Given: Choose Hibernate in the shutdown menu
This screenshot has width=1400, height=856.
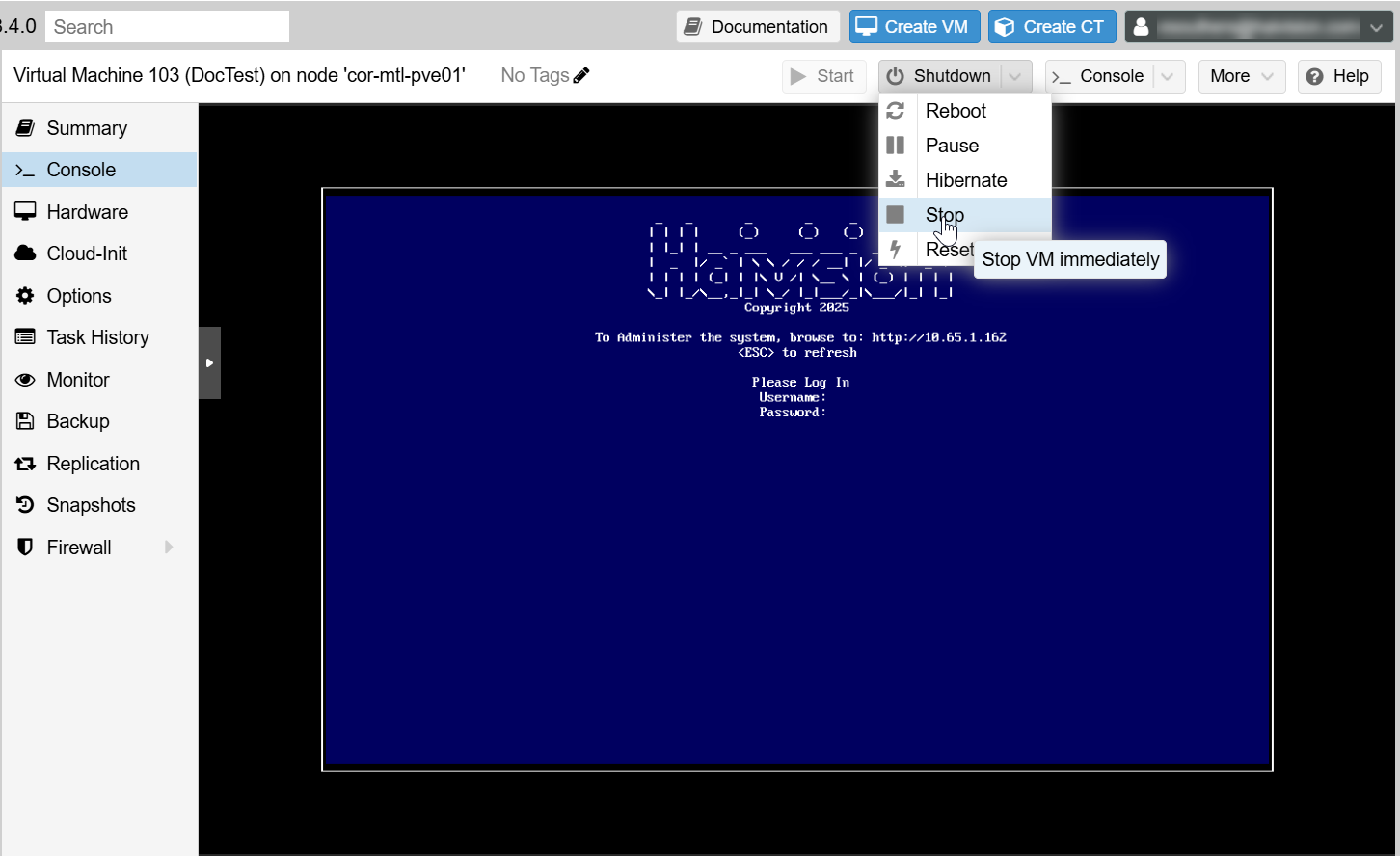Looking at the screenshot, I should [x=965, y=180].
